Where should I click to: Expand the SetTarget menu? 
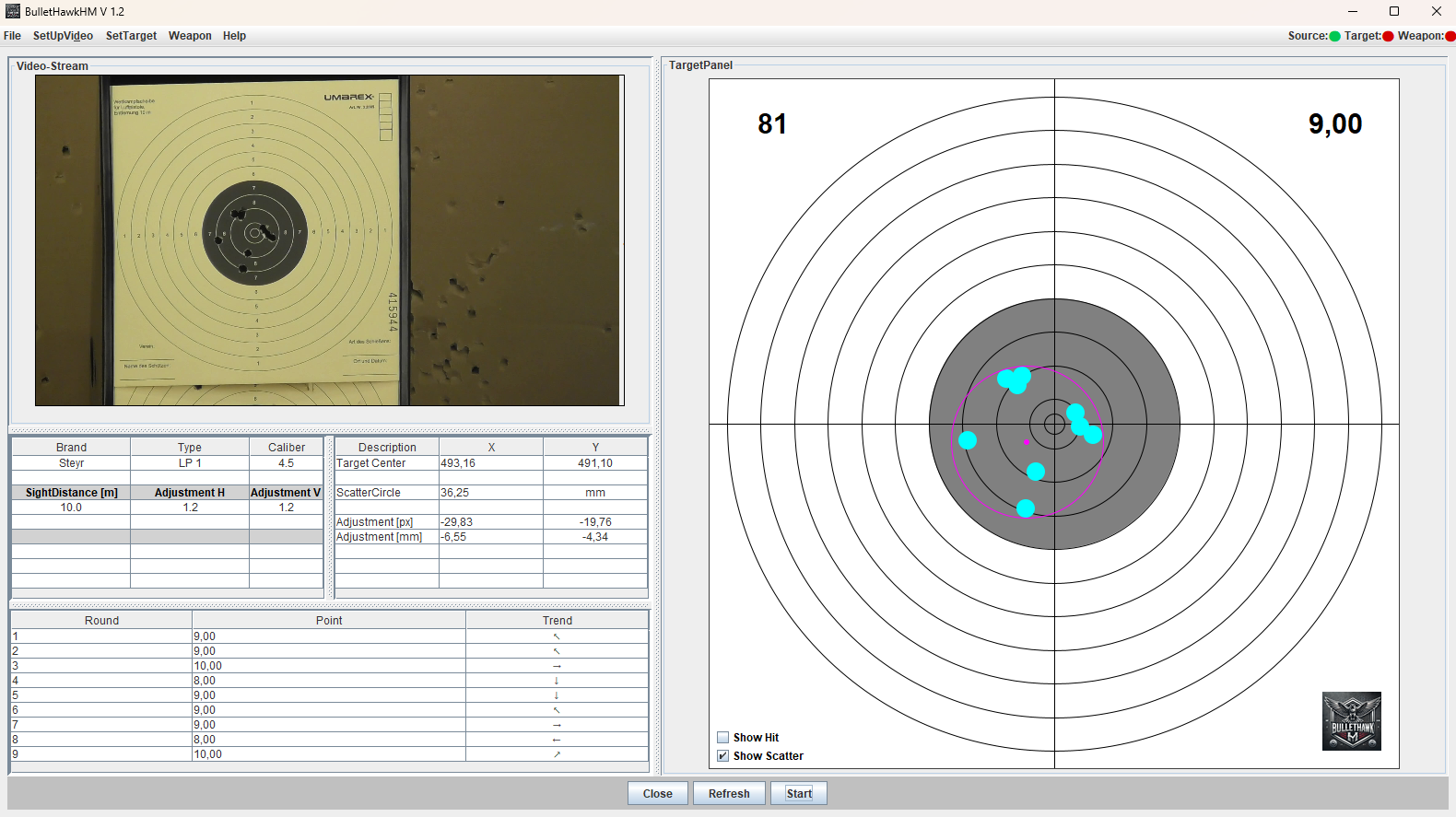131,36
